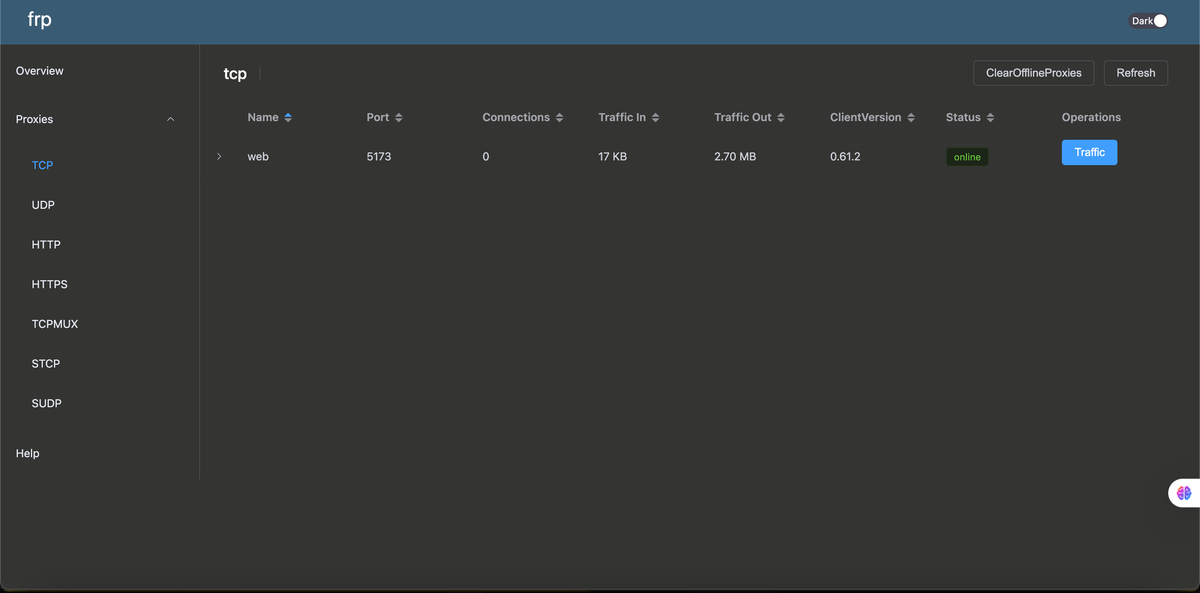Expand the web proxy row details
Viewport: 1200px width, 593px height.
click(219, 156)
